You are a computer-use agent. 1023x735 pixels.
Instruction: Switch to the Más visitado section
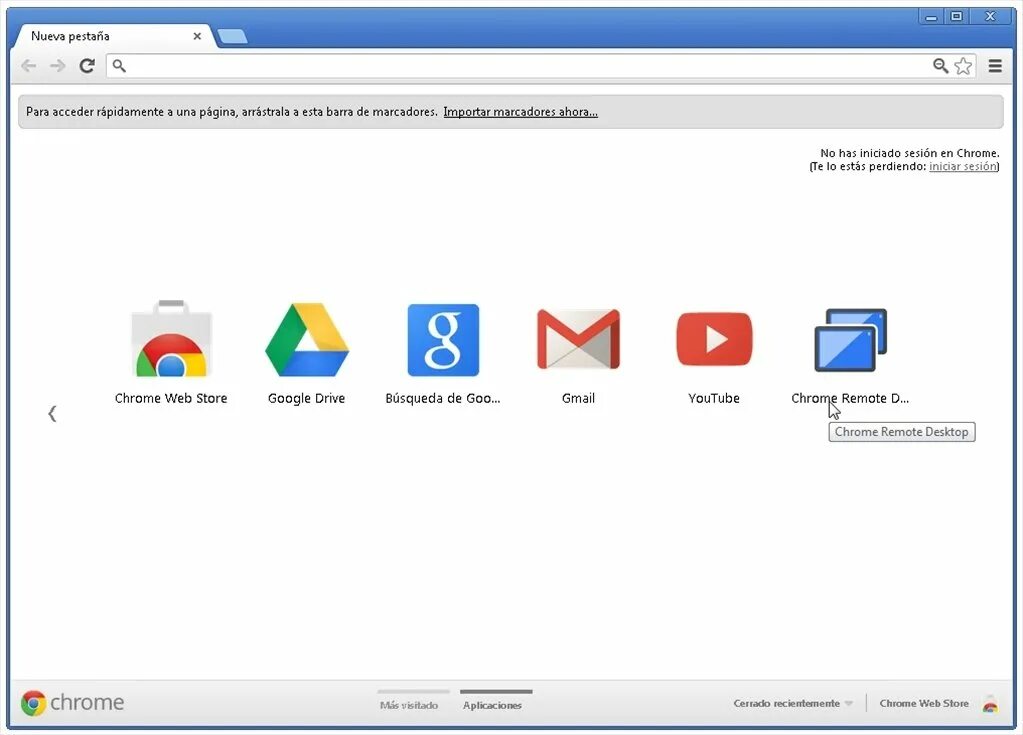(409, 705)
